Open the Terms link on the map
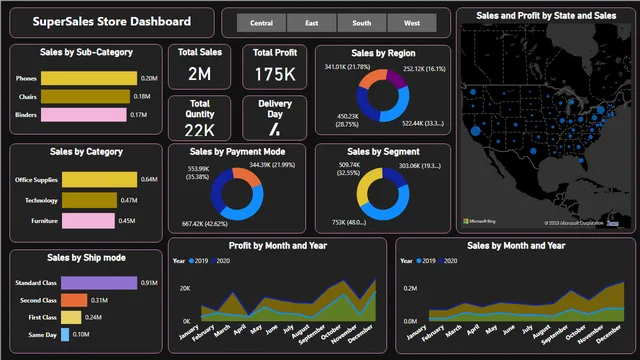The width and height of the screenshot is (640, 360). point(612,223)
